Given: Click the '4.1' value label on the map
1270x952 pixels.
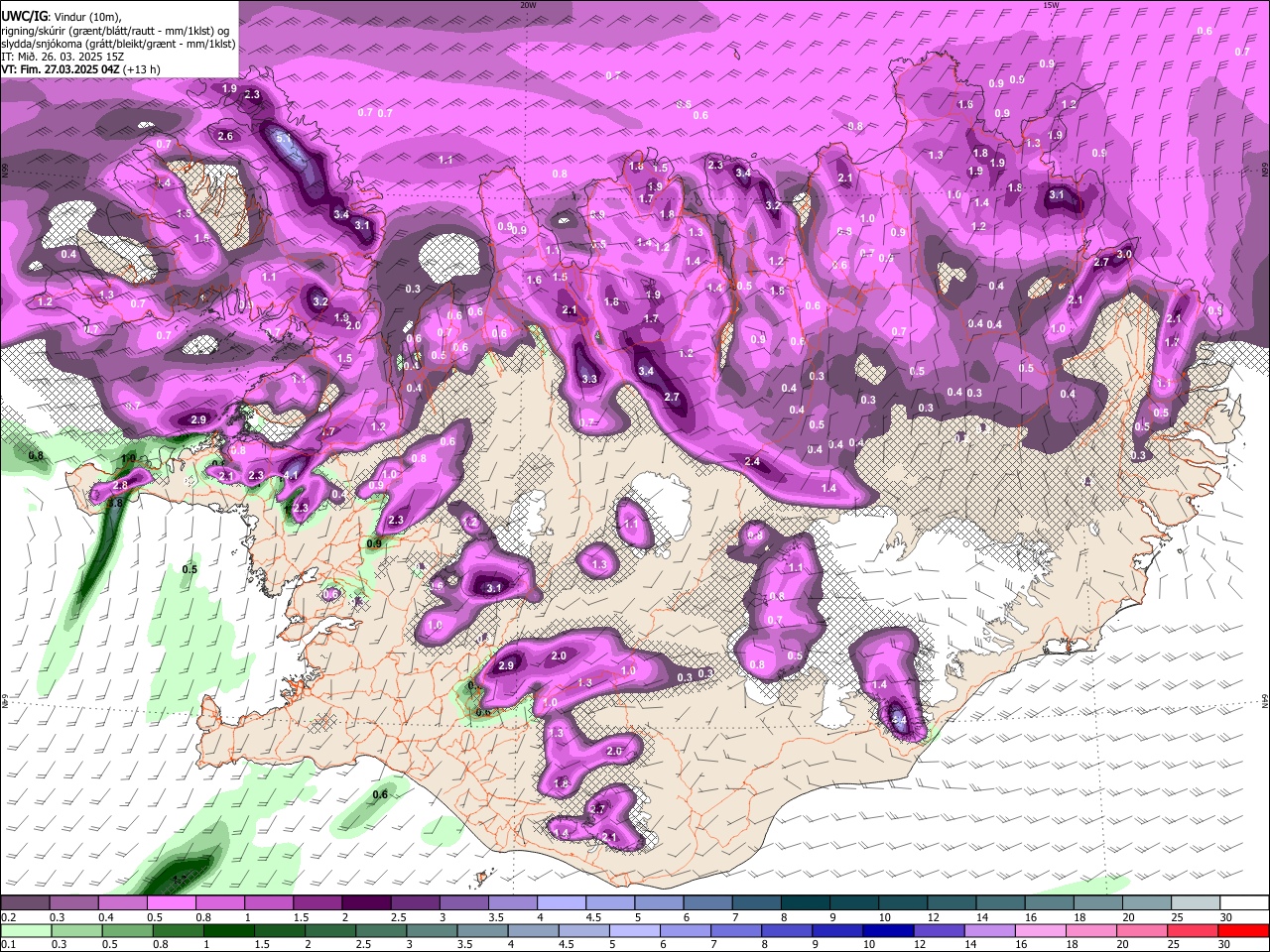Looking at the screenshot, I should [291, 476].
